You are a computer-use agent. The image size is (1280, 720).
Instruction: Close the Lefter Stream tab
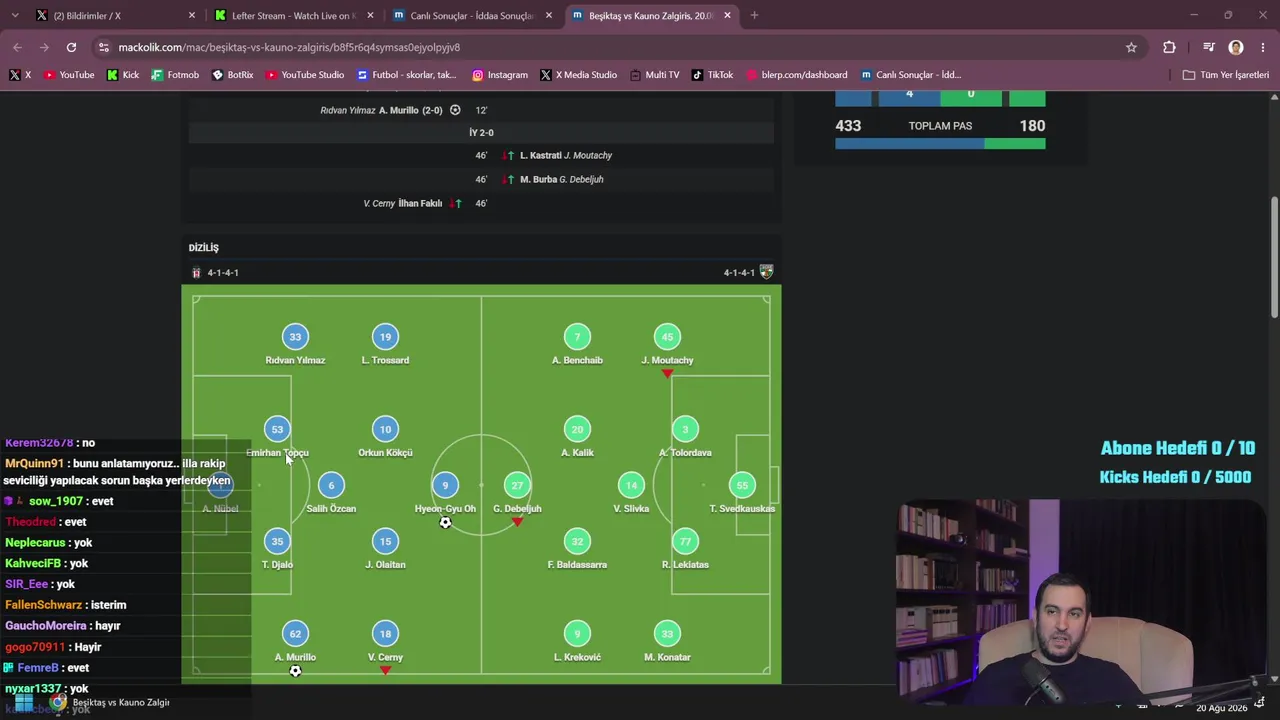click(x=370, y=16)
